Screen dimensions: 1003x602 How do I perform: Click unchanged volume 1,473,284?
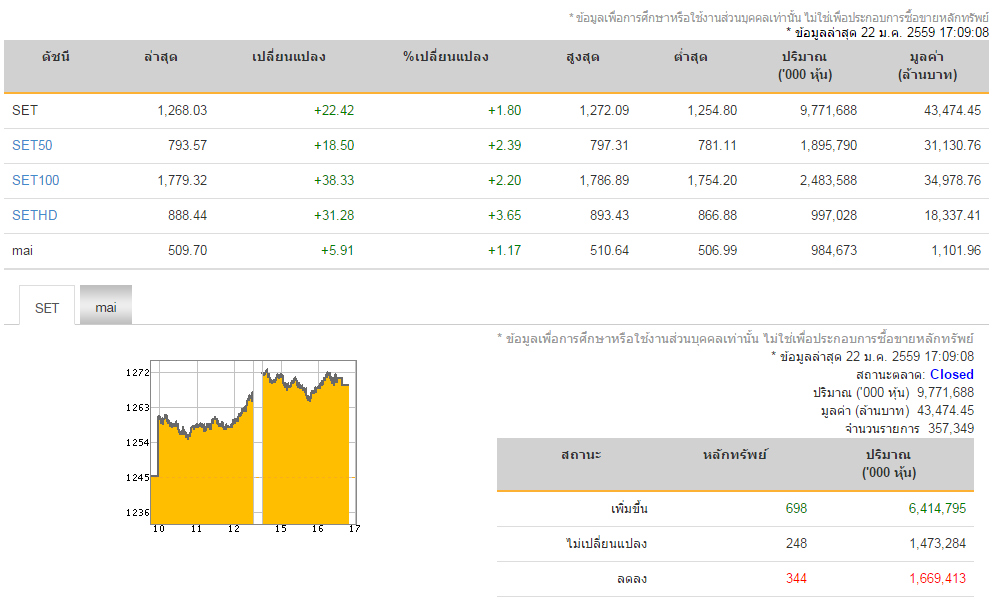[937, 543]
